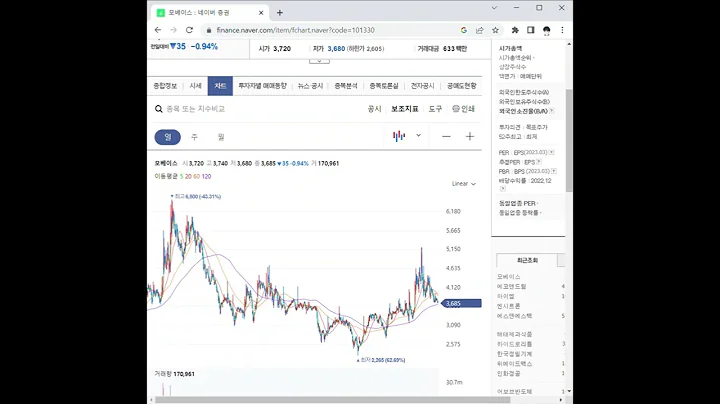Select the 주 (weekly) period

click(194, 137)
